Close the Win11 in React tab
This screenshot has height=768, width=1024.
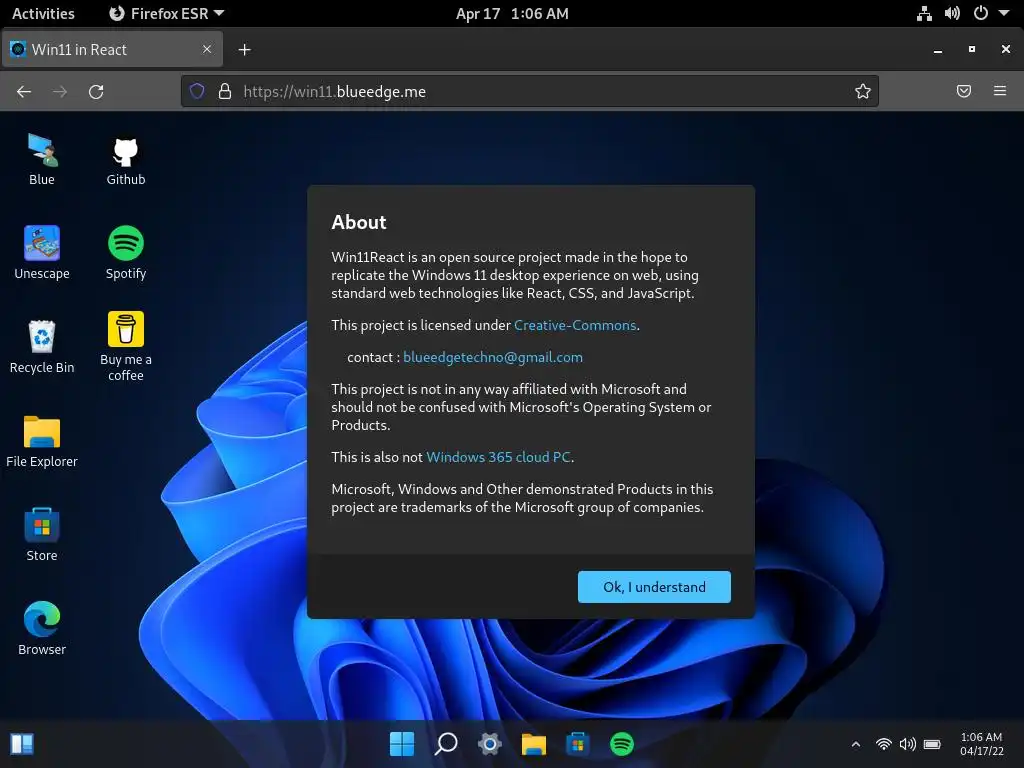pos(207,50)
